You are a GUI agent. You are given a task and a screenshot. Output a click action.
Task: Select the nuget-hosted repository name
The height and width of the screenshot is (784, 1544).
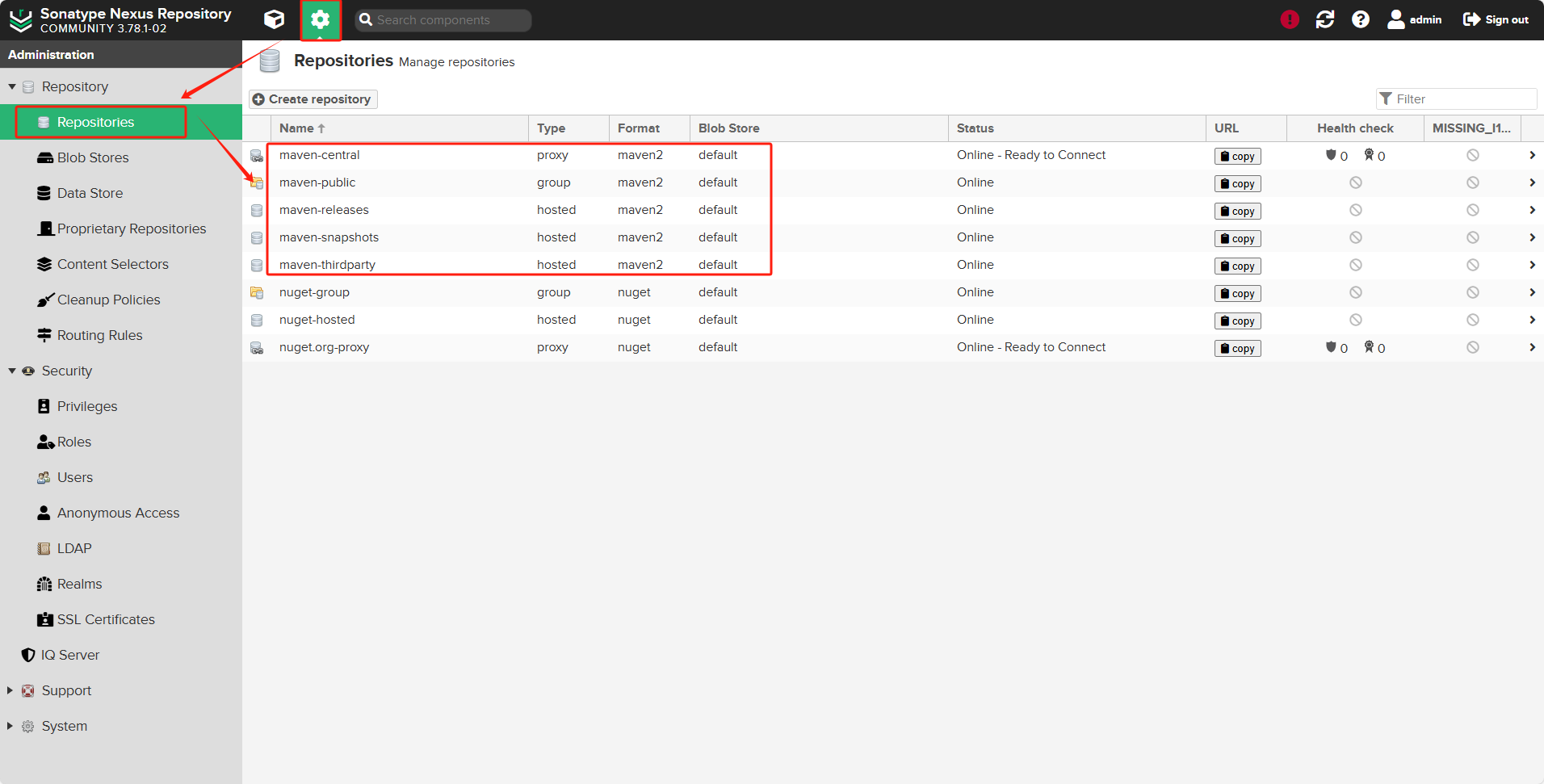click(317, 320)
